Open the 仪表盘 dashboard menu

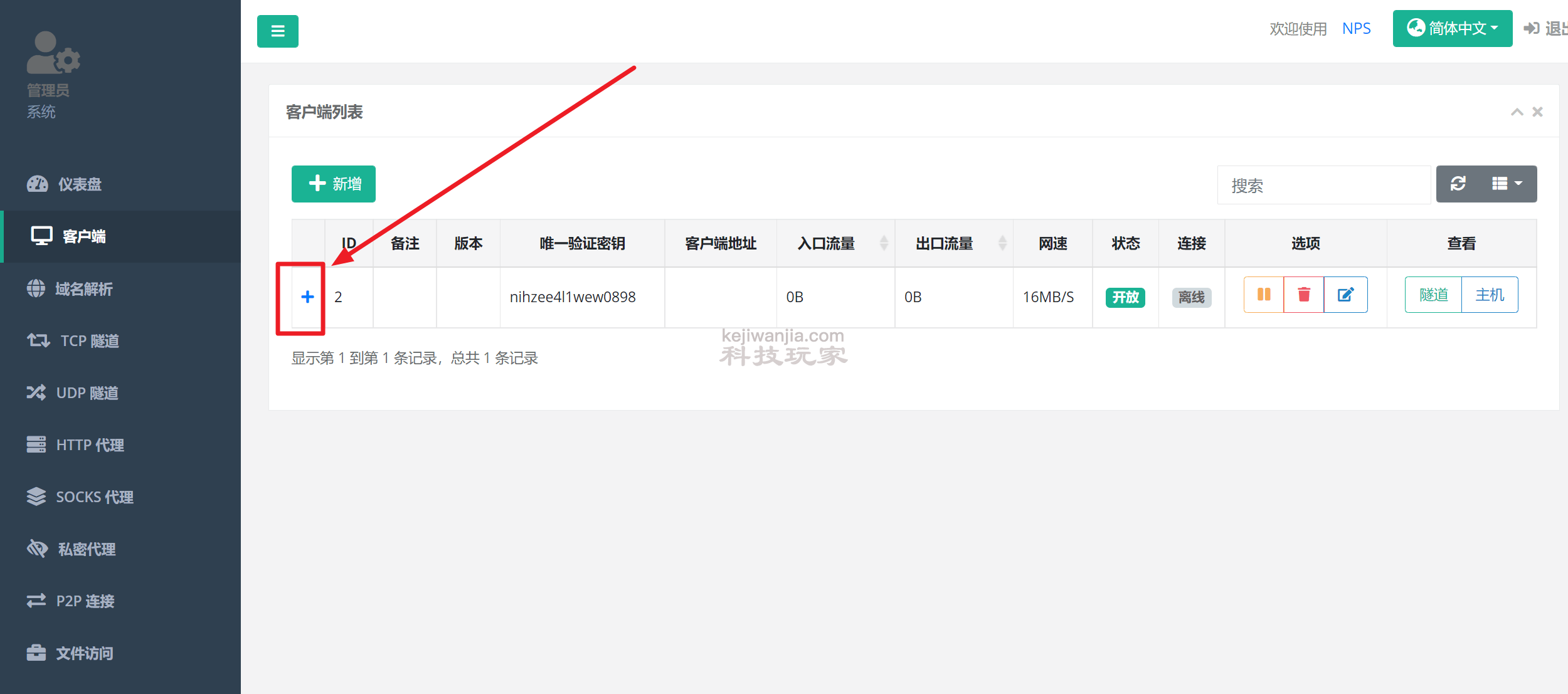80,184
